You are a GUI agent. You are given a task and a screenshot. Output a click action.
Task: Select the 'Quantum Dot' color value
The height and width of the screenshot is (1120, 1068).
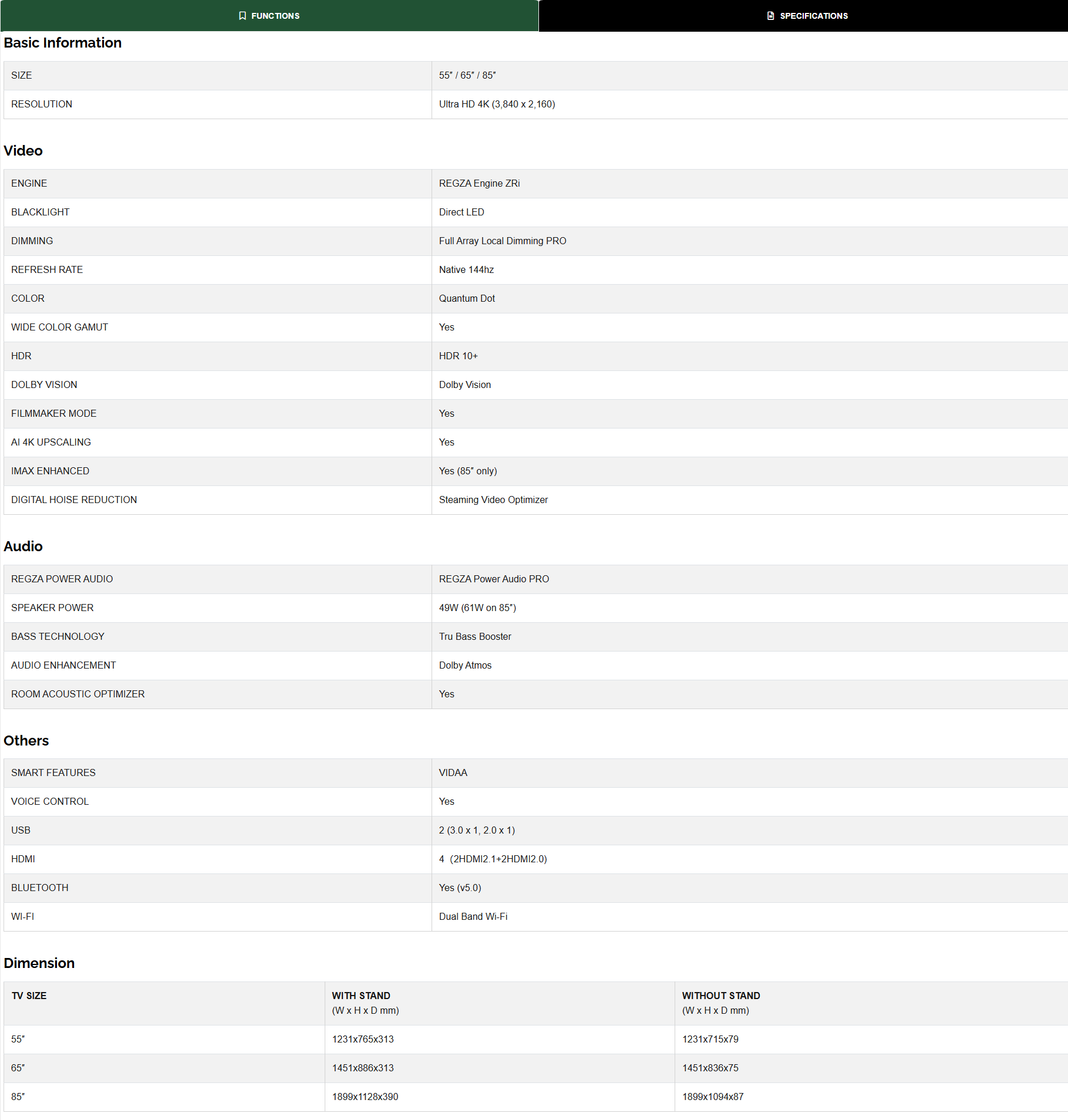click(467, 298)
